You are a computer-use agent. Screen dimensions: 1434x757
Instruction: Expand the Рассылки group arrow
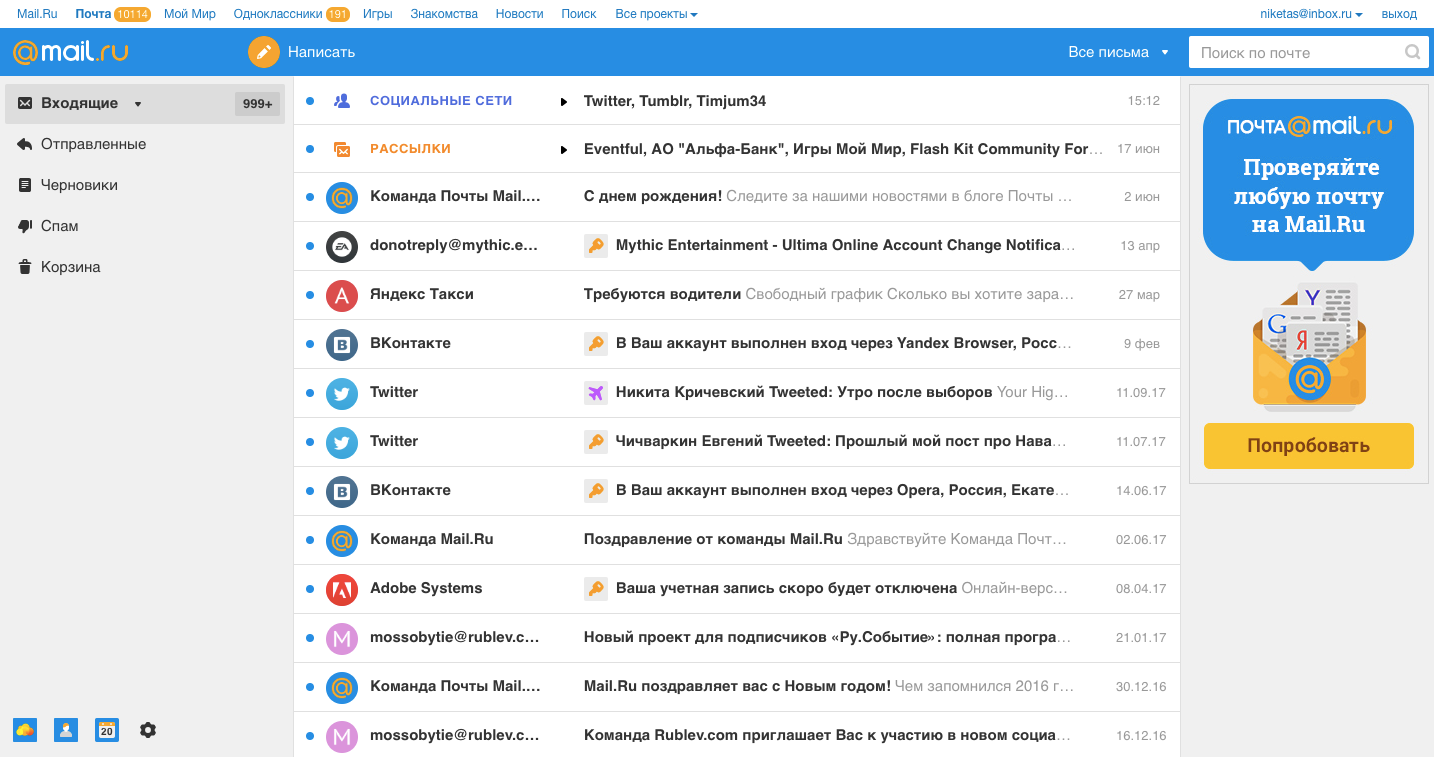click(564, 150)
